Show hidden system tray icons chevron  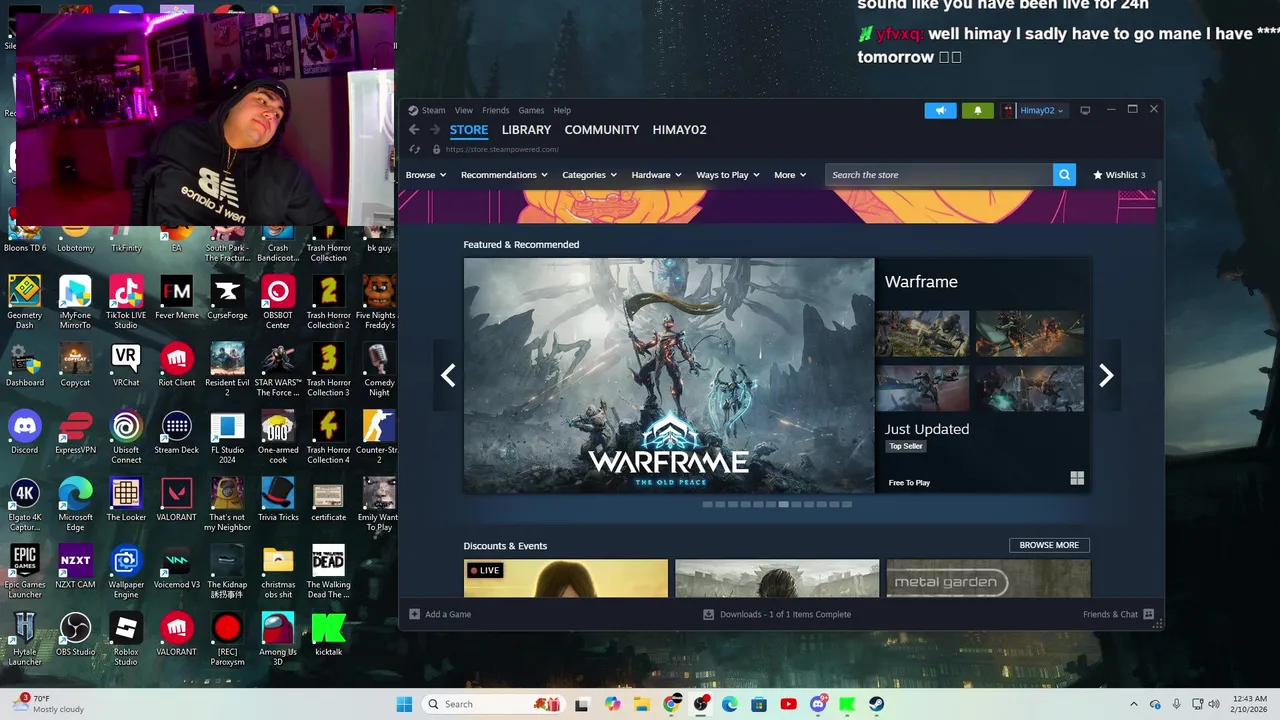(x=1133, y=704)
